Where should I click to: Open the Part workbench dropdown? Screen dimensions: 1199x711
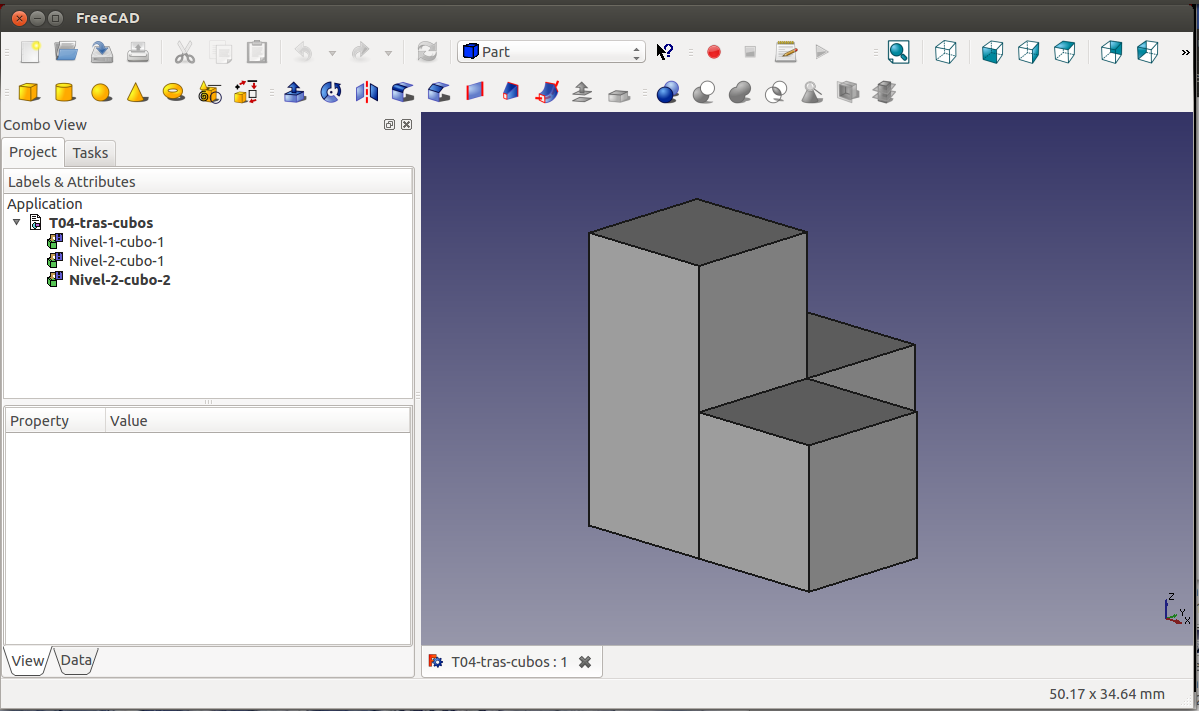click(x=551, y=52)
